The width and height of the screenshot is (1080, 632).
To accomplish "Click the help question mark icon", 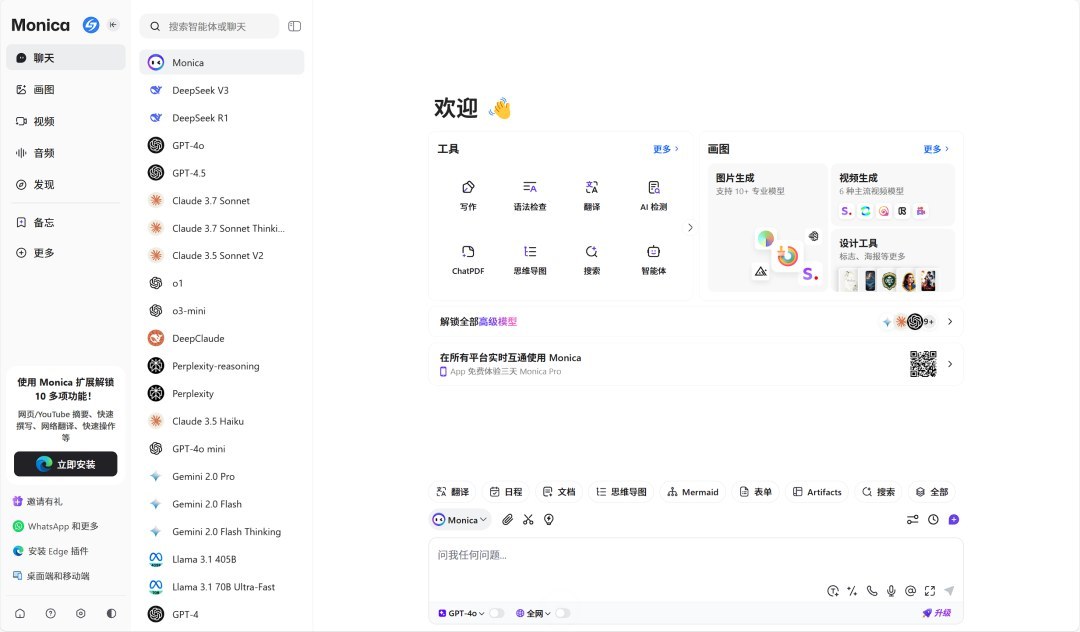I will [x=50, y=613].
